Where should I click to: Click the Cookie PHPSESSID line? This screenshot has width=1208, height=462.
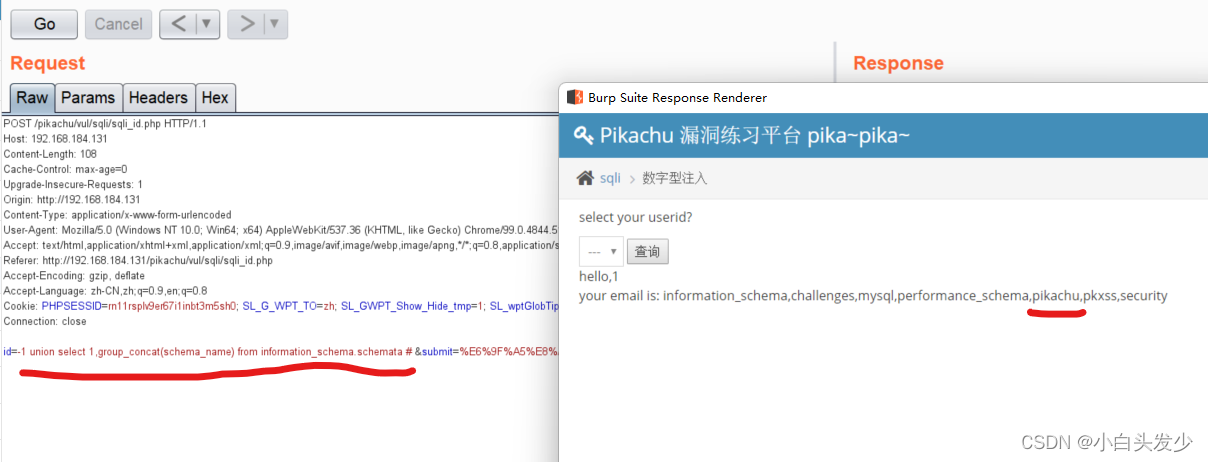click(x=280, y=306)
